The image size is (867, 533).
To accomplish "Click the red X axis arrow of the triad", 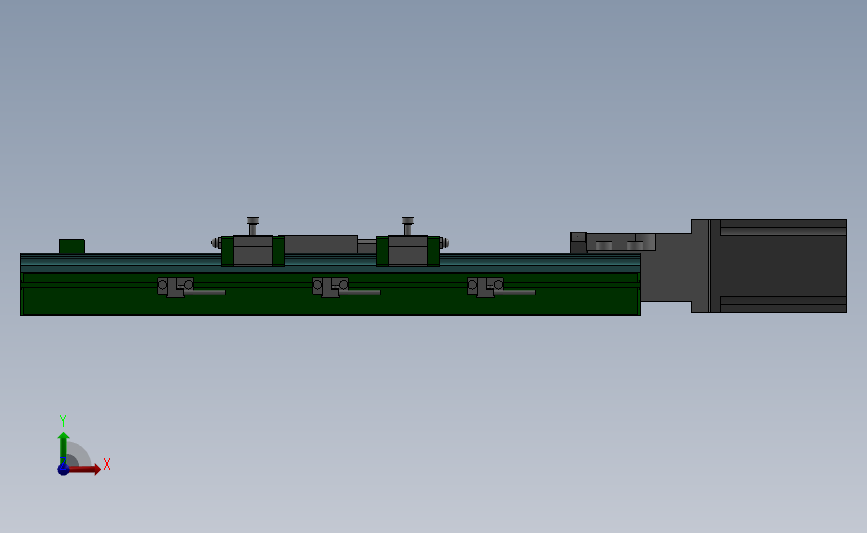I will pos(85,469).
